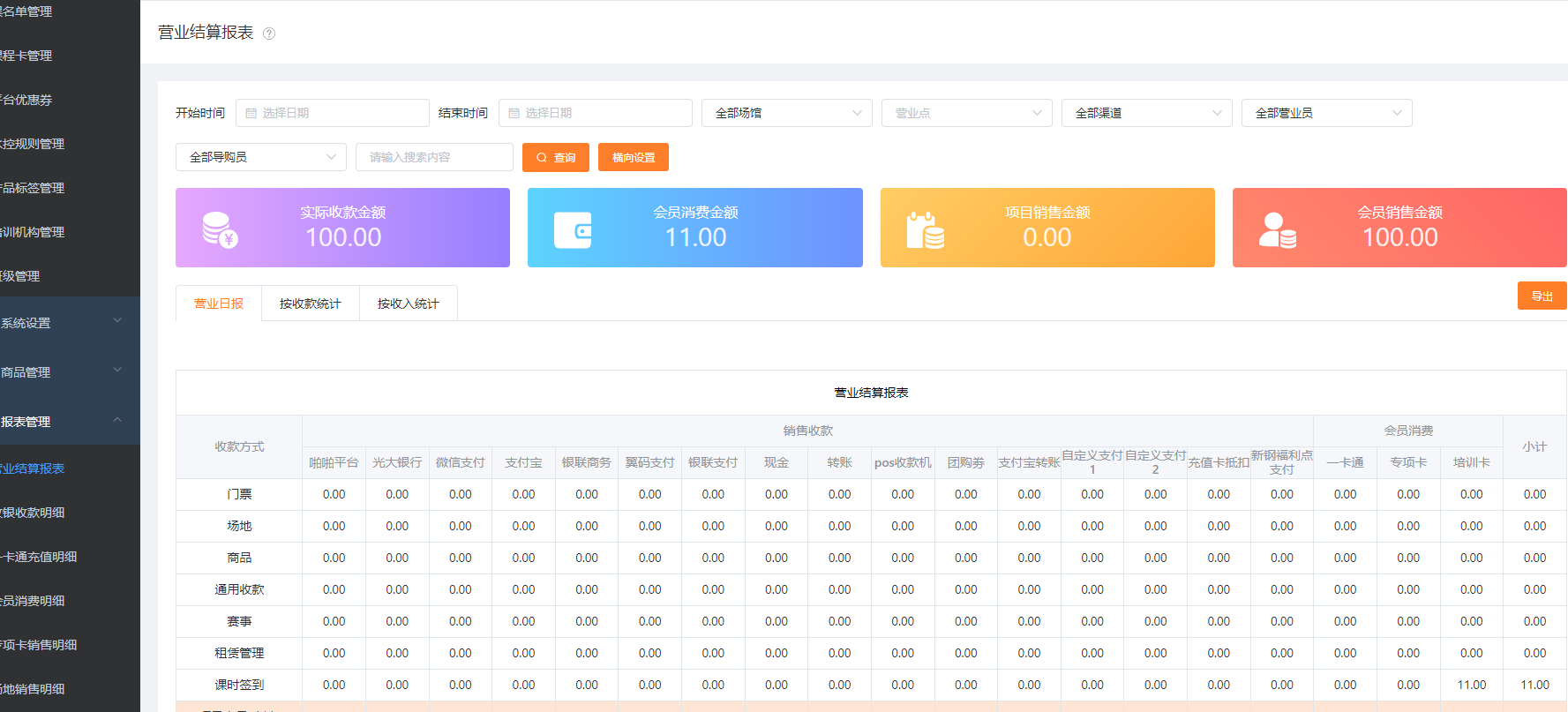1568x712 pixels.
Task: Click the 商品 row label
Action: (239, 558)
